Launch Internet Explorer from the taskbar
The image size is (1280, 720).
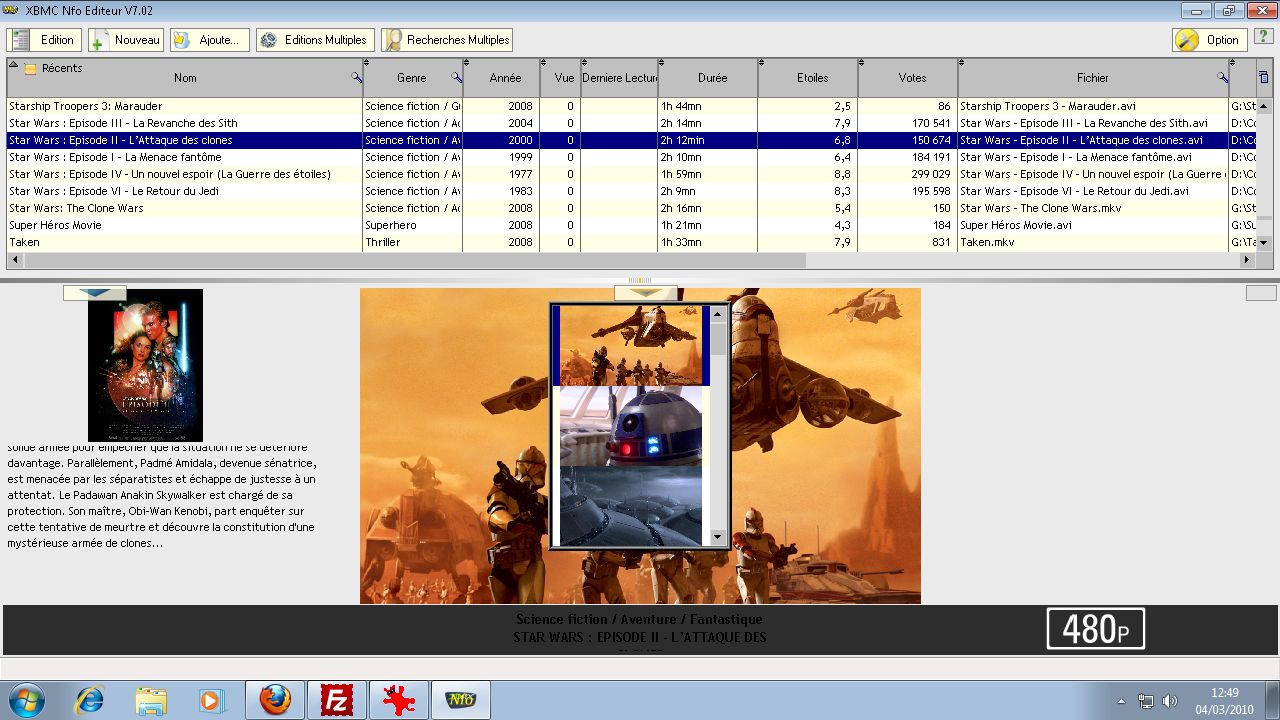click(x=90, y=700)
